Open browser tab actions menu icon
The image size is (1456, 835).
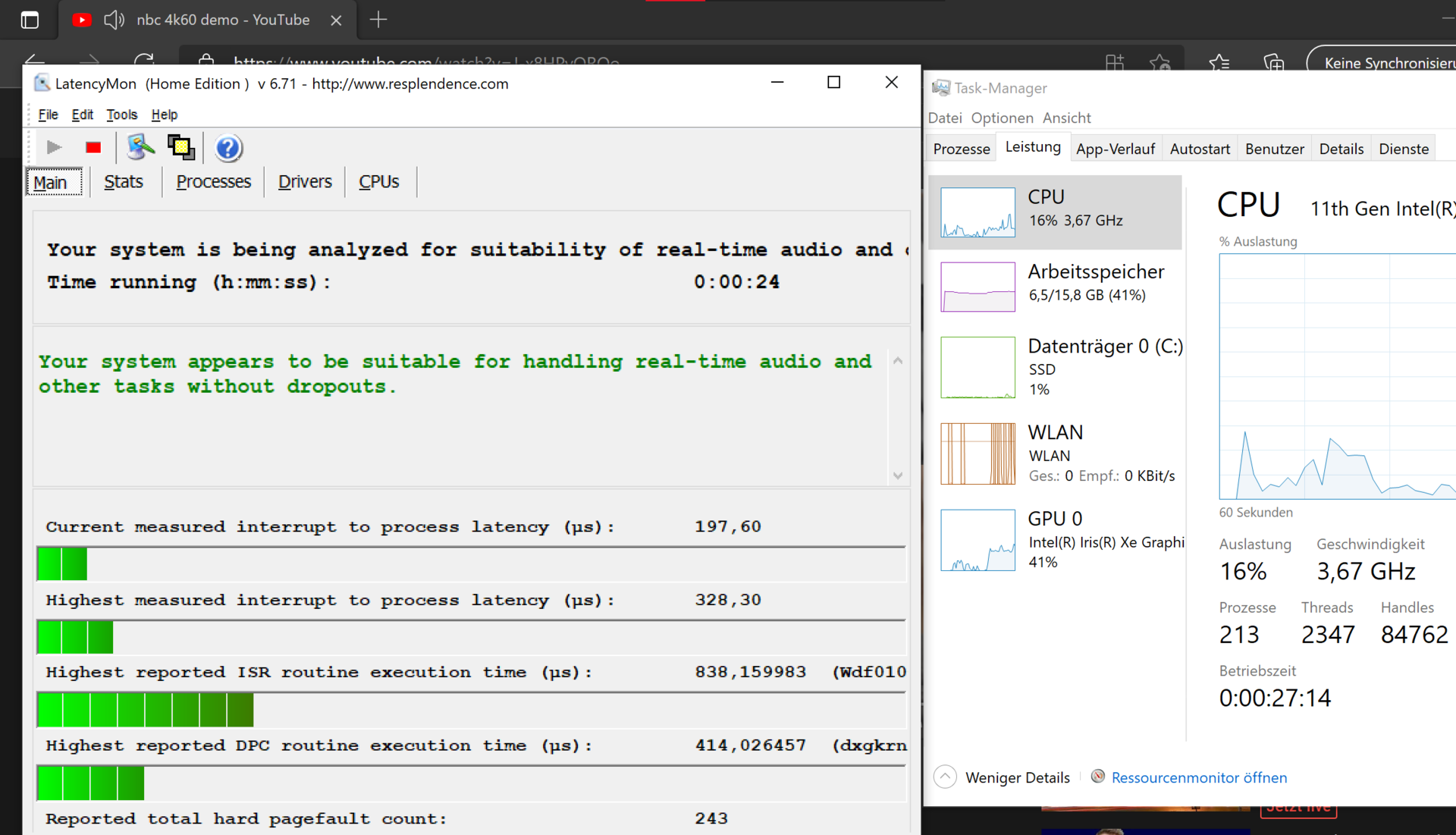click(30, 20)
